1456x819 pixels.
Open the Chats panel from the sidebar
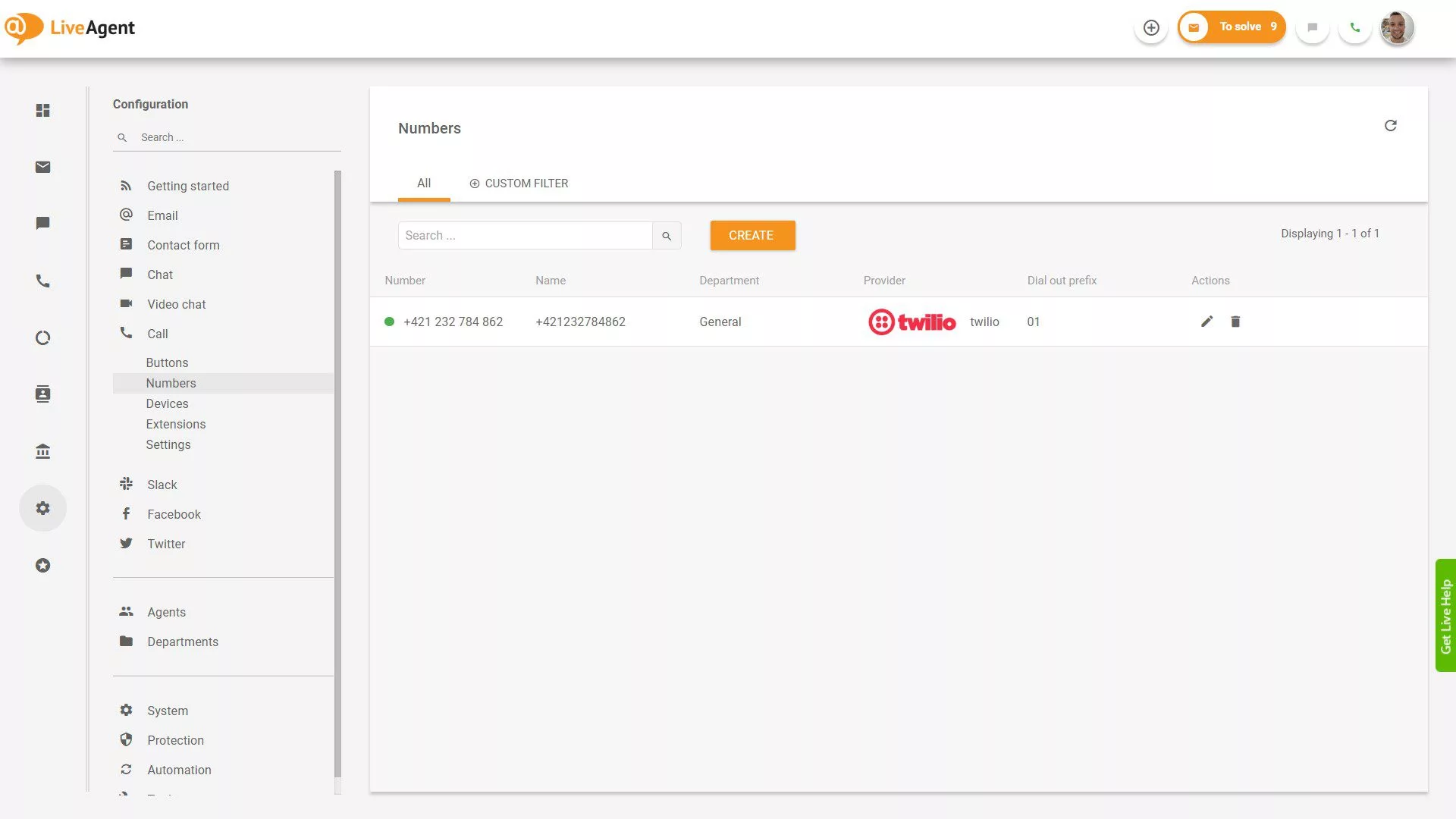42,222
